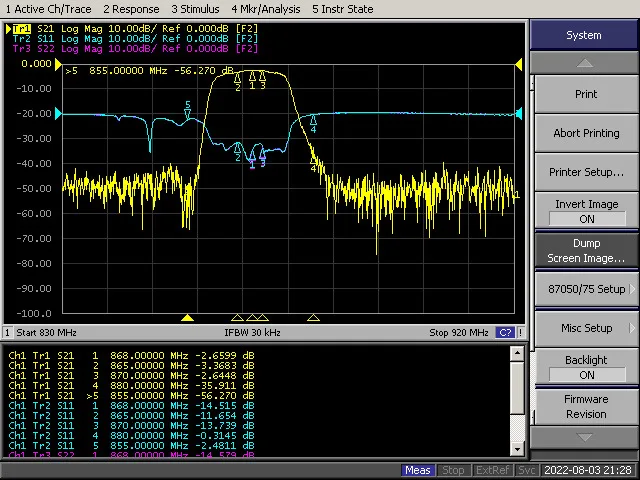Expand the 87050/75 Setup submenu
The width and height of the screenshot is (640, 480).
[x=586, y=289]
